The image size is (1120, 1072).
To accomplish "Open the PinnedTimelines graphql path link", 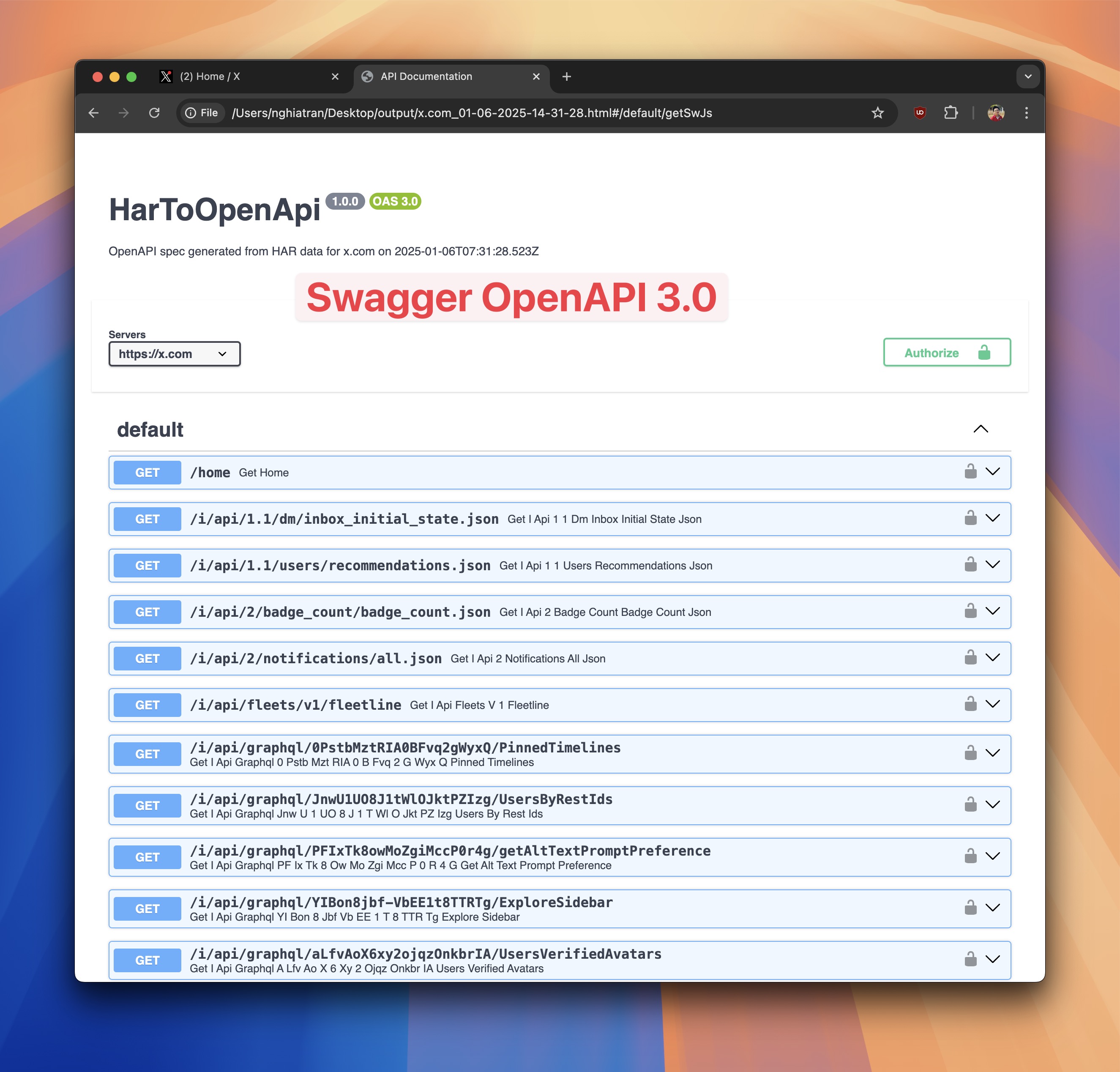I will click(405, 747).
